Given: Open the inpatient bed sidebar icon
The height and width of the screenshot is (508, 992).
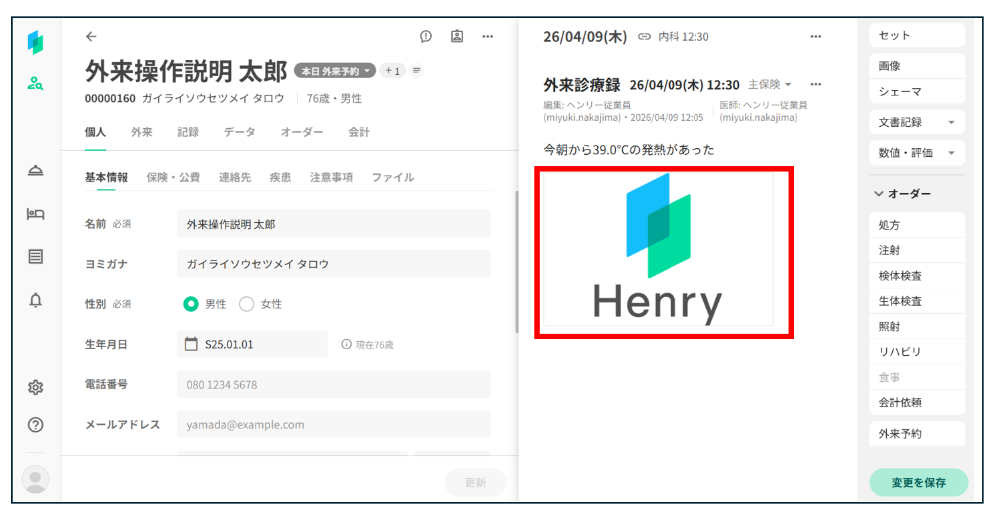Looking at the screenshot, I should point(35,214).
